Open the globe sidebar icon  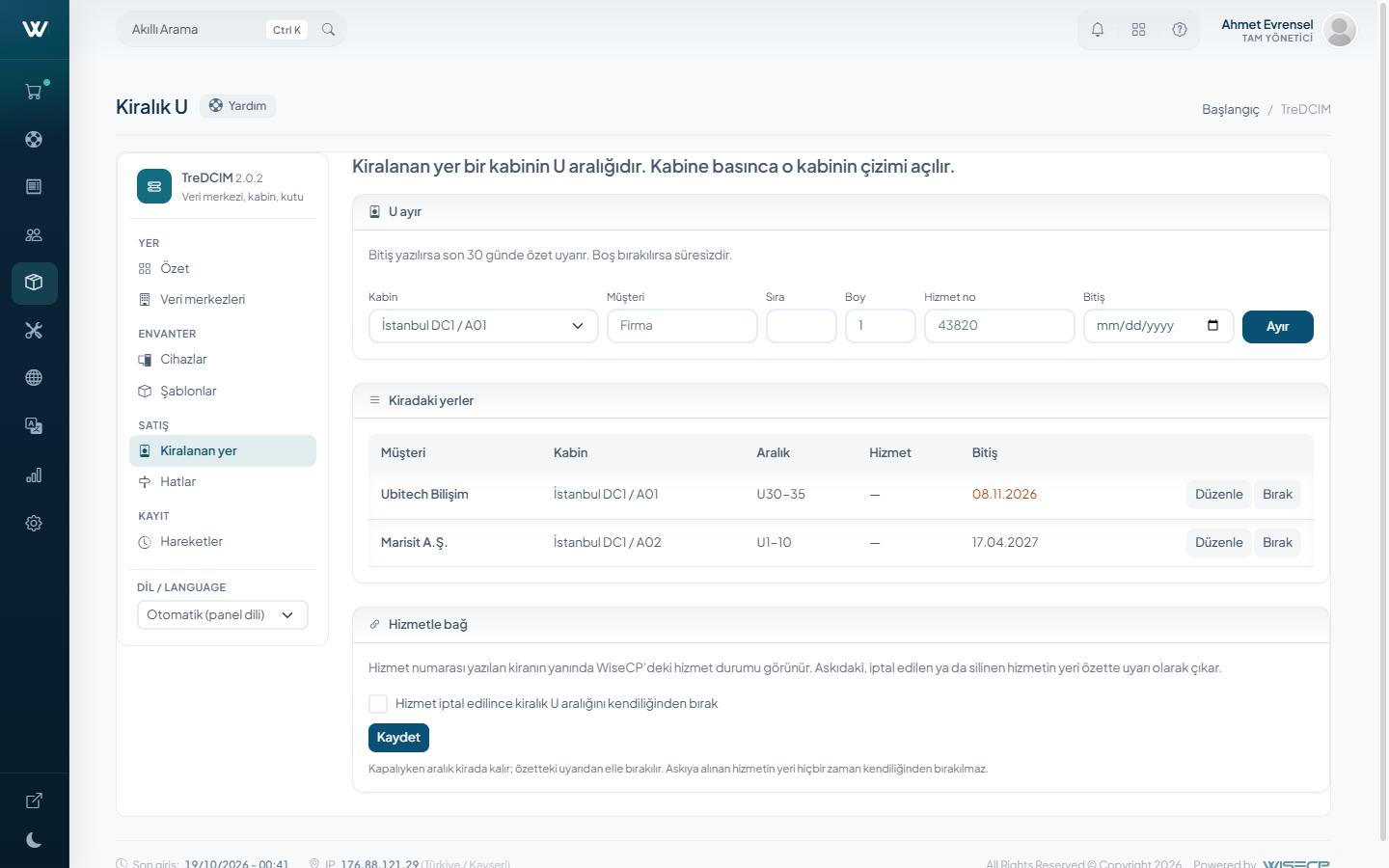pyautogui.click(x=34, y=378)
